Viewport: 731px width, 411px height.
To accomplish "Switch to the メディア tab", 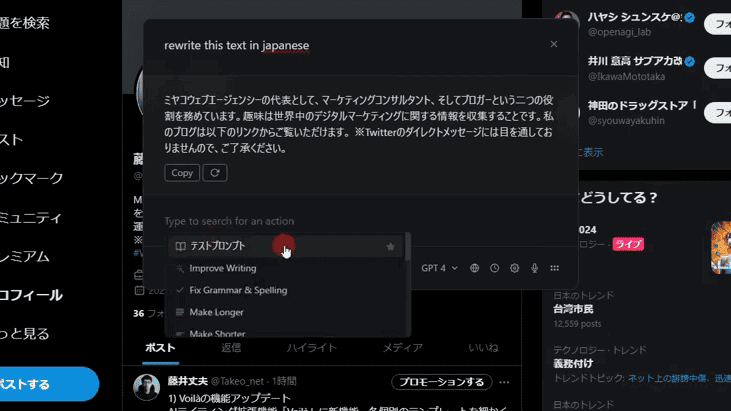I will [403, 348].
